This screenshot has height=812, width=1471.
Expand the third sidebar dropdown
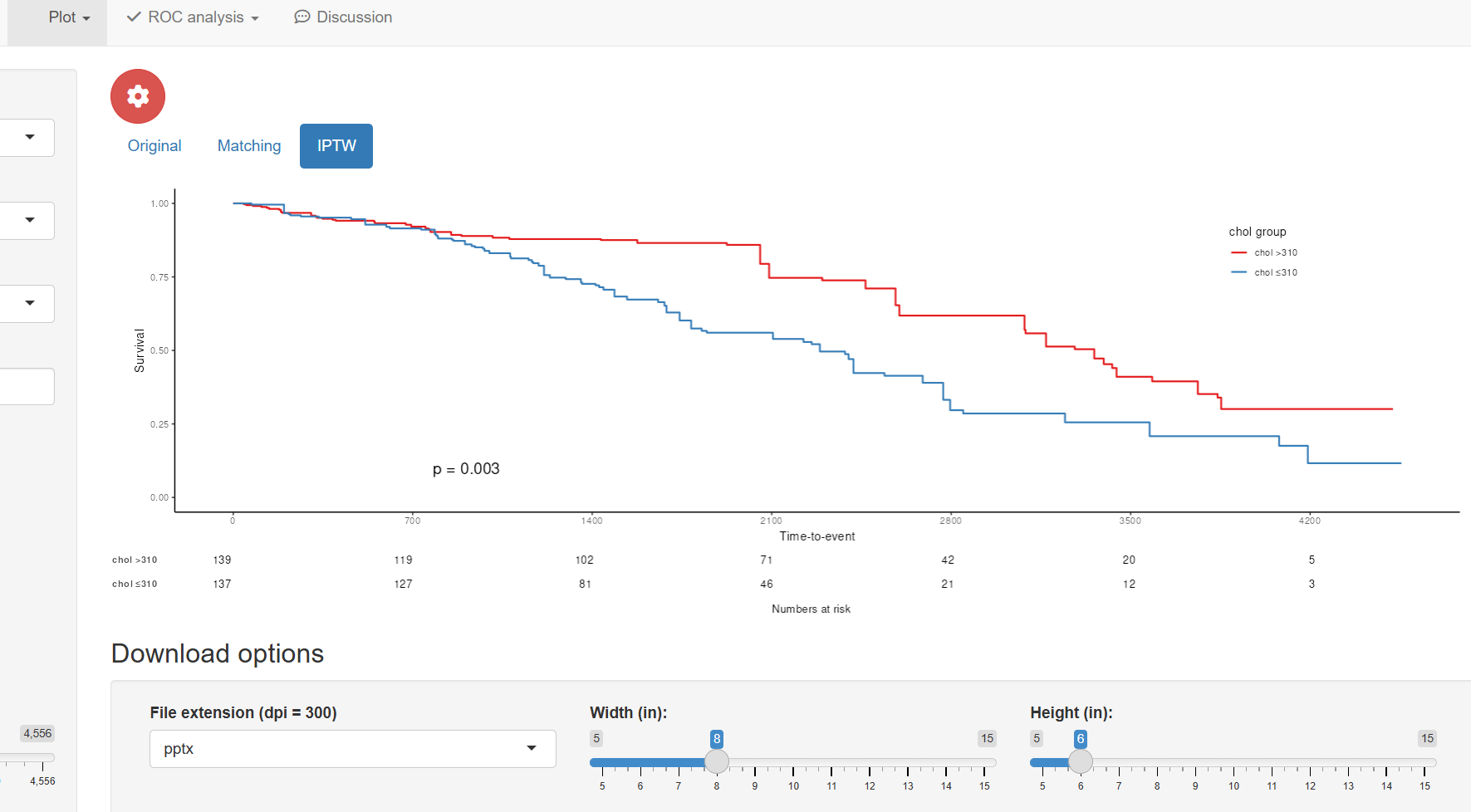29,303
